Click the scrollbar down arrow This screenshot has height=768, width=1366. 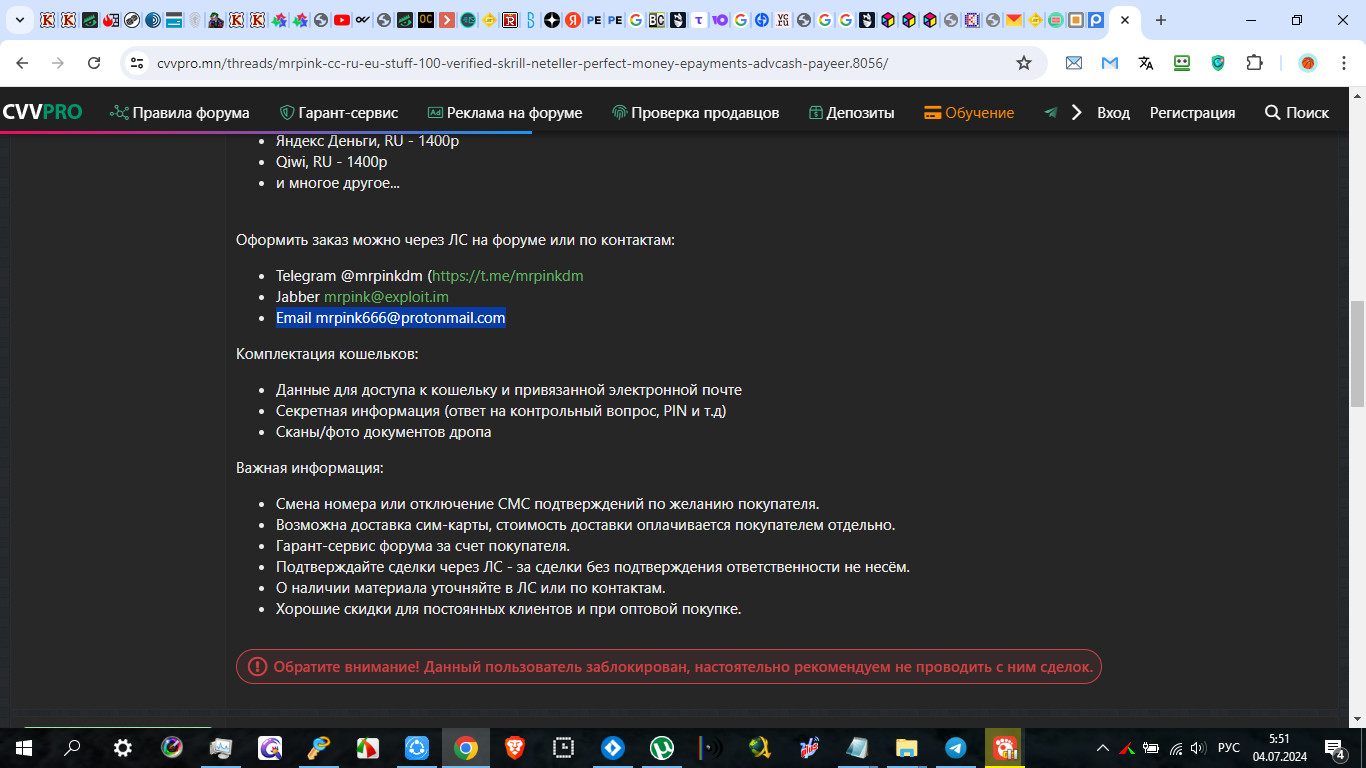point(1357,719)
